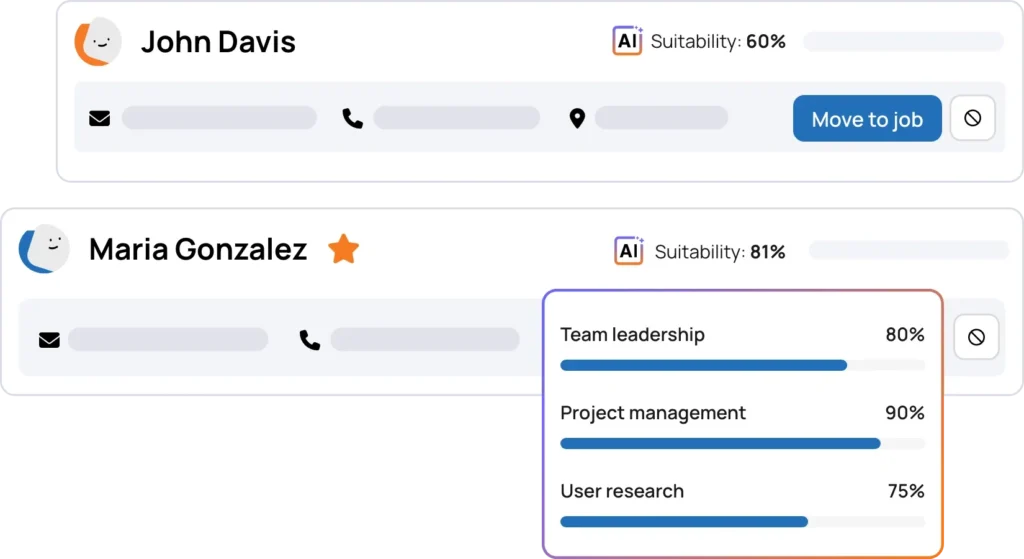Click Maria Gonzalez's phone icon
Viewport: 1024px width, 559px height.
(310, 340)
